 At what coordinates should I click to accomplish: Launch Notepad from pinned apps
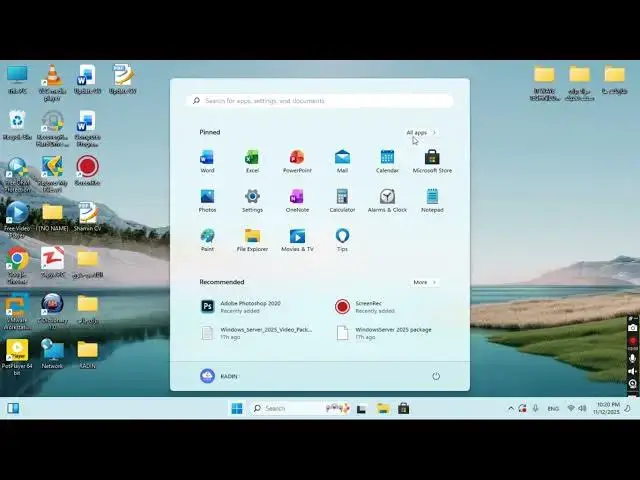click(432, 201)
